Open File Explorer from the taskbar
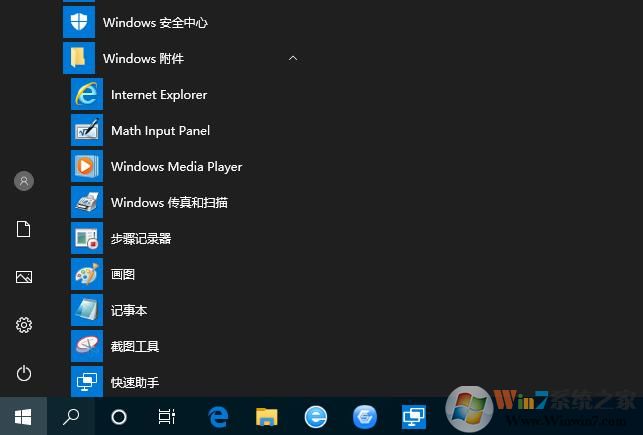The width and height of the screenshot is (643, 435). pyautogui.click(x=267, y=417)
